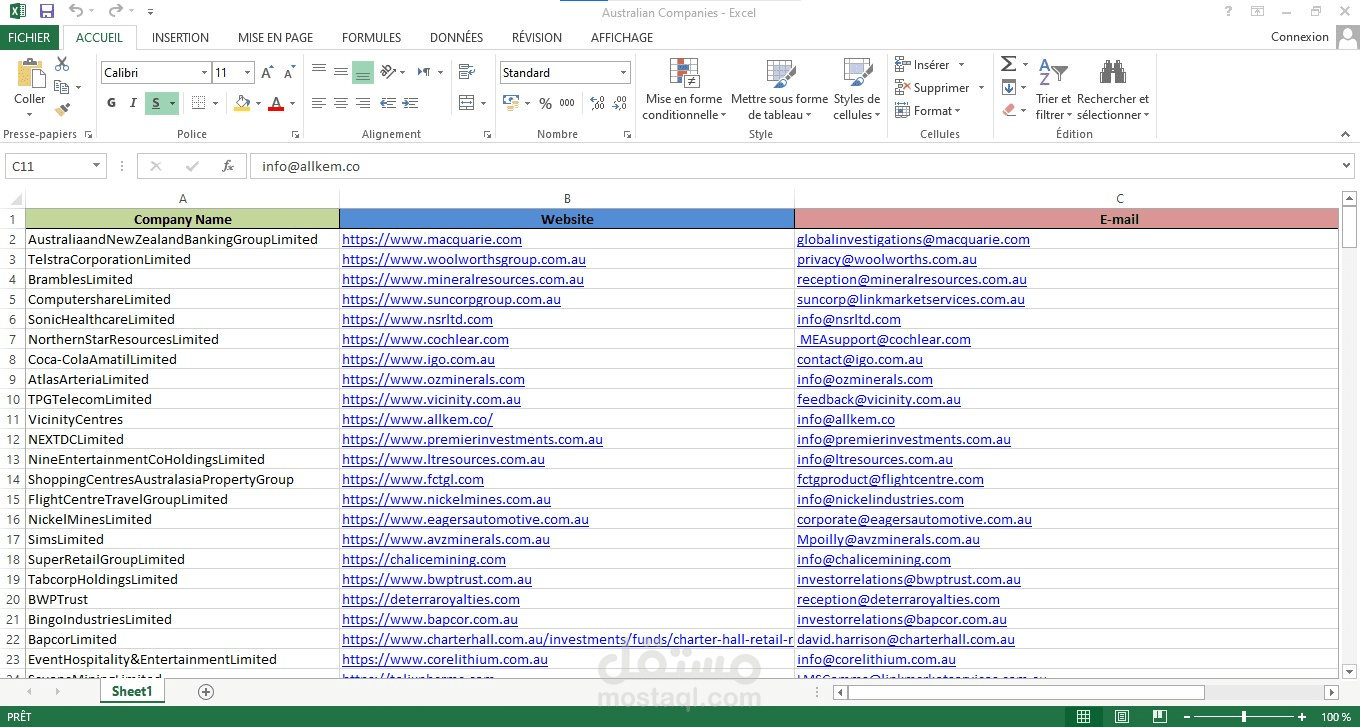Click the Save floppy disk icon
Screen dimensions: 1360x727
(47, 12)
